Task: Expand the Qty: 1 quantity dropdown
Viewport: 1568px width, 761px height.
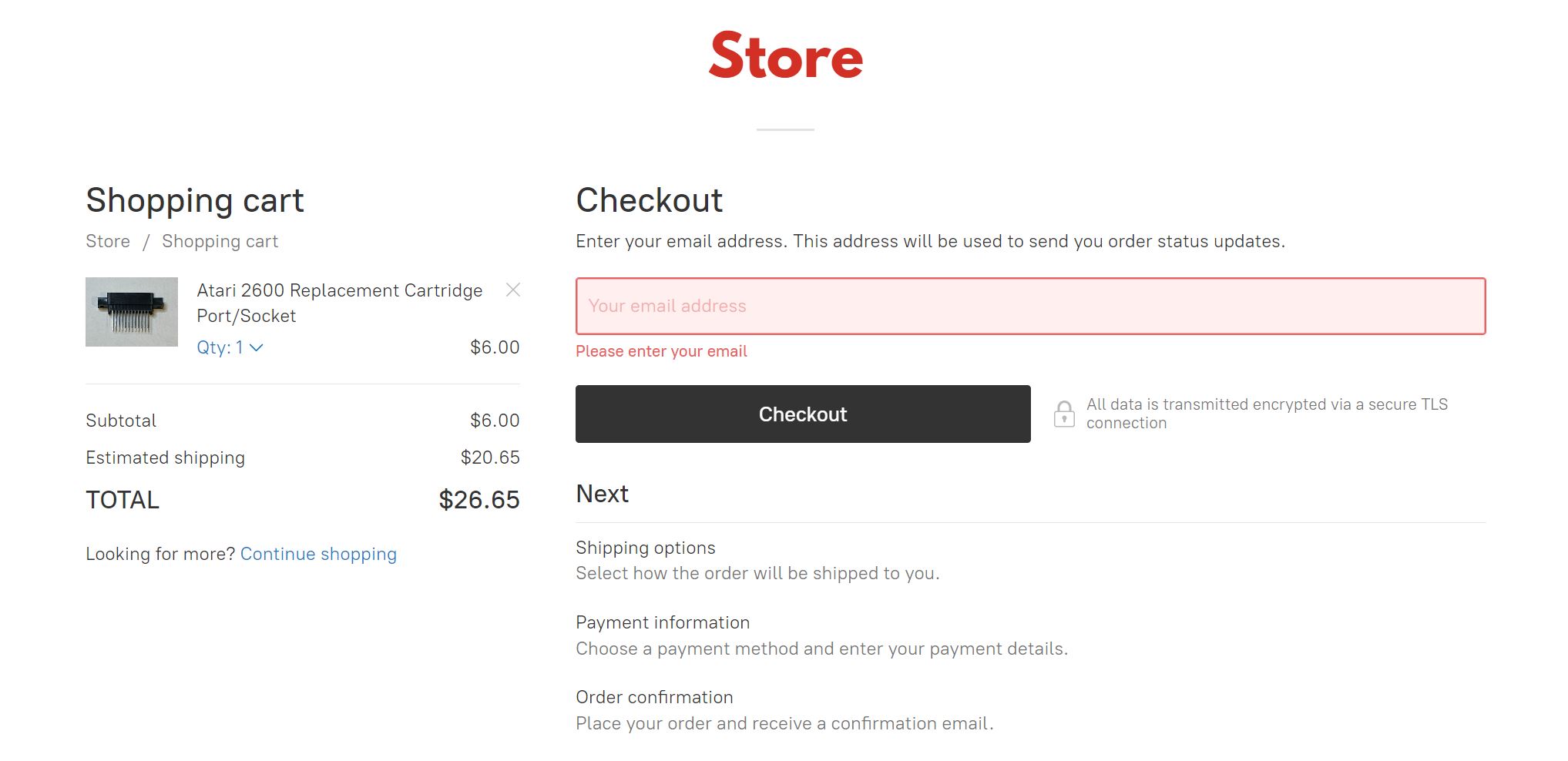Action: tap(230, 347)
